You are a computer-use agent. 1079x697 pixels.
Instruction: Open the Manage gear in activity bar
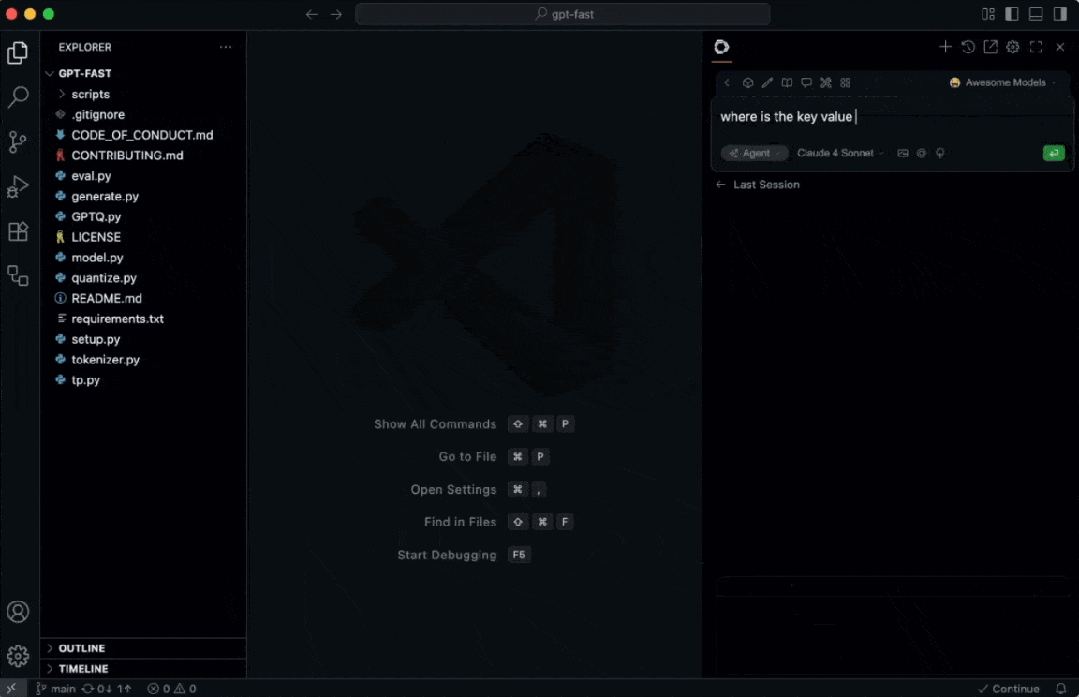pos(18,656)
